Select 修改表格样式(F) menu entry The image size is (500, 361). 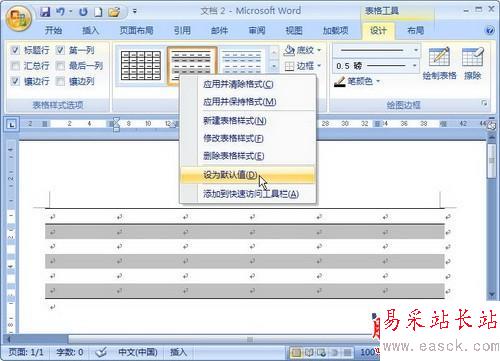click(x=247, y=138)
